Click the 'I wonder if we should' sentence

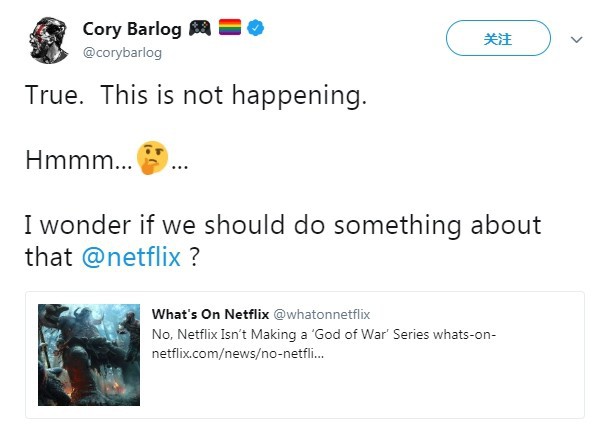pos(283,225)
